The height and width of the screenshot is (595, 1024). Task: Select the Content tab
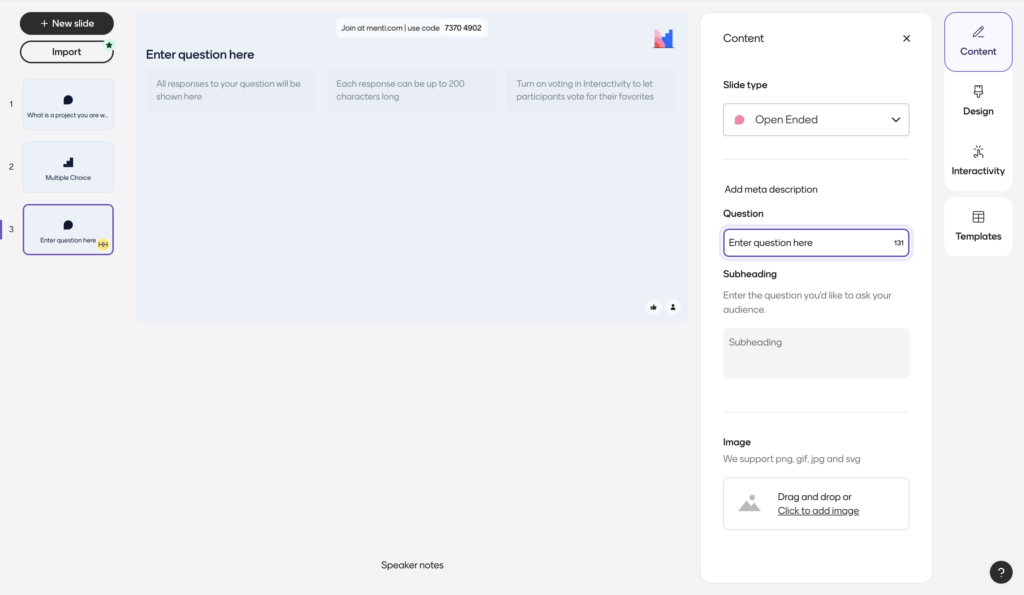[x=978, y=41]
